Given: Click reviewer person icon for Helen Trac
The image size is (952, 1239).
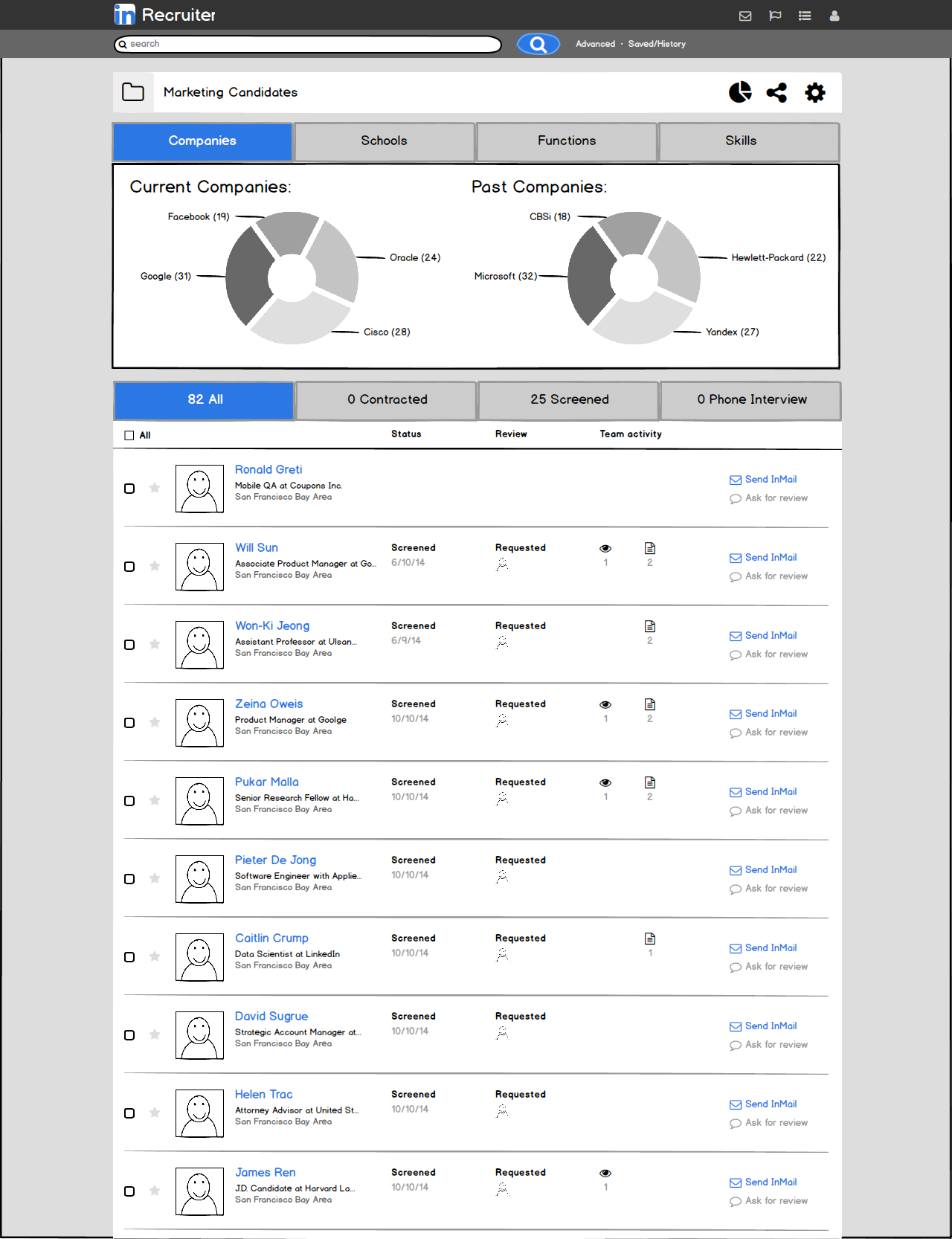Looking at the screenshot, I should (503, 1111).
